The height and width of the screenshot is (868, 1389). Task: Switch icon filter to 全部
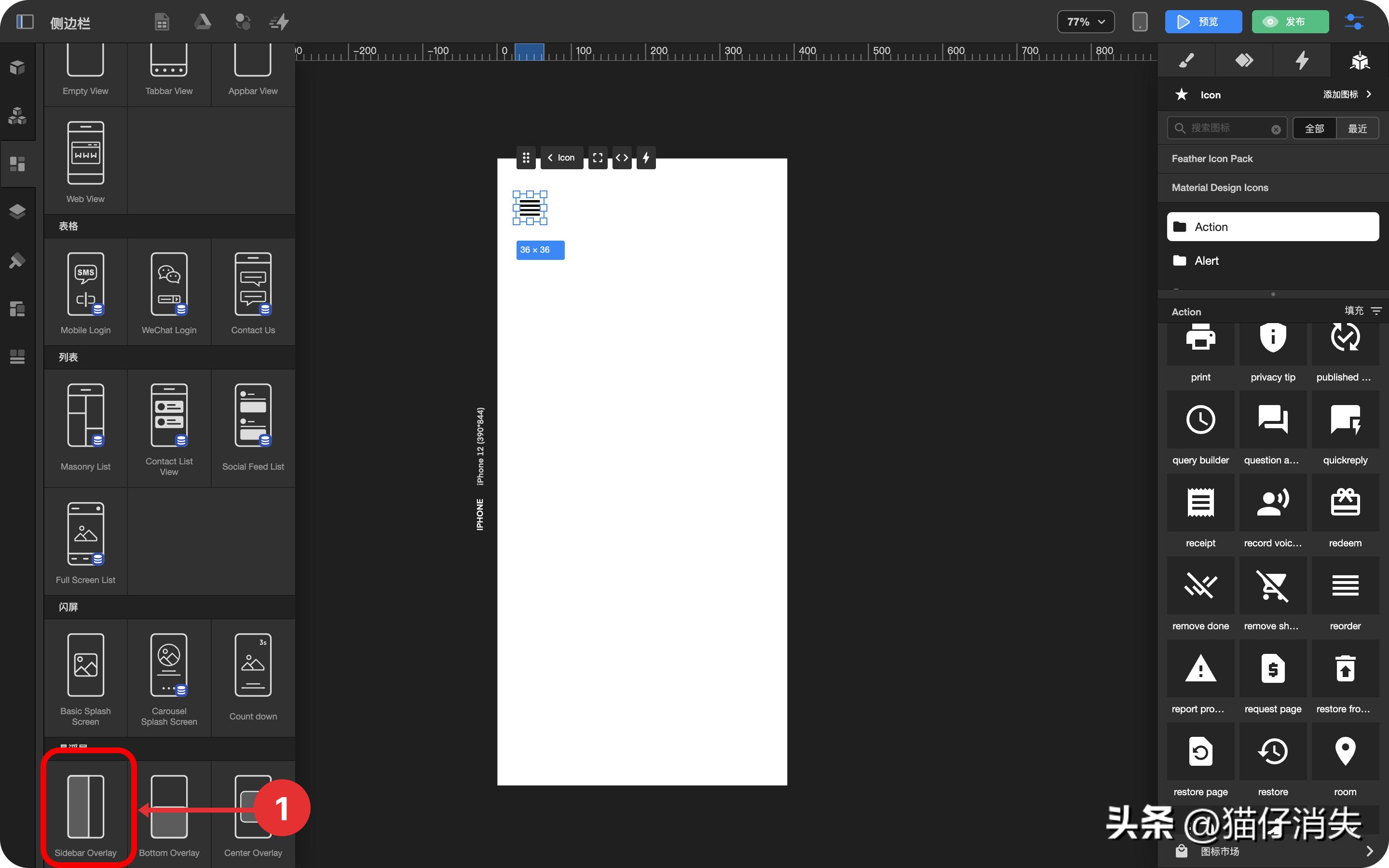(1314, 129)
